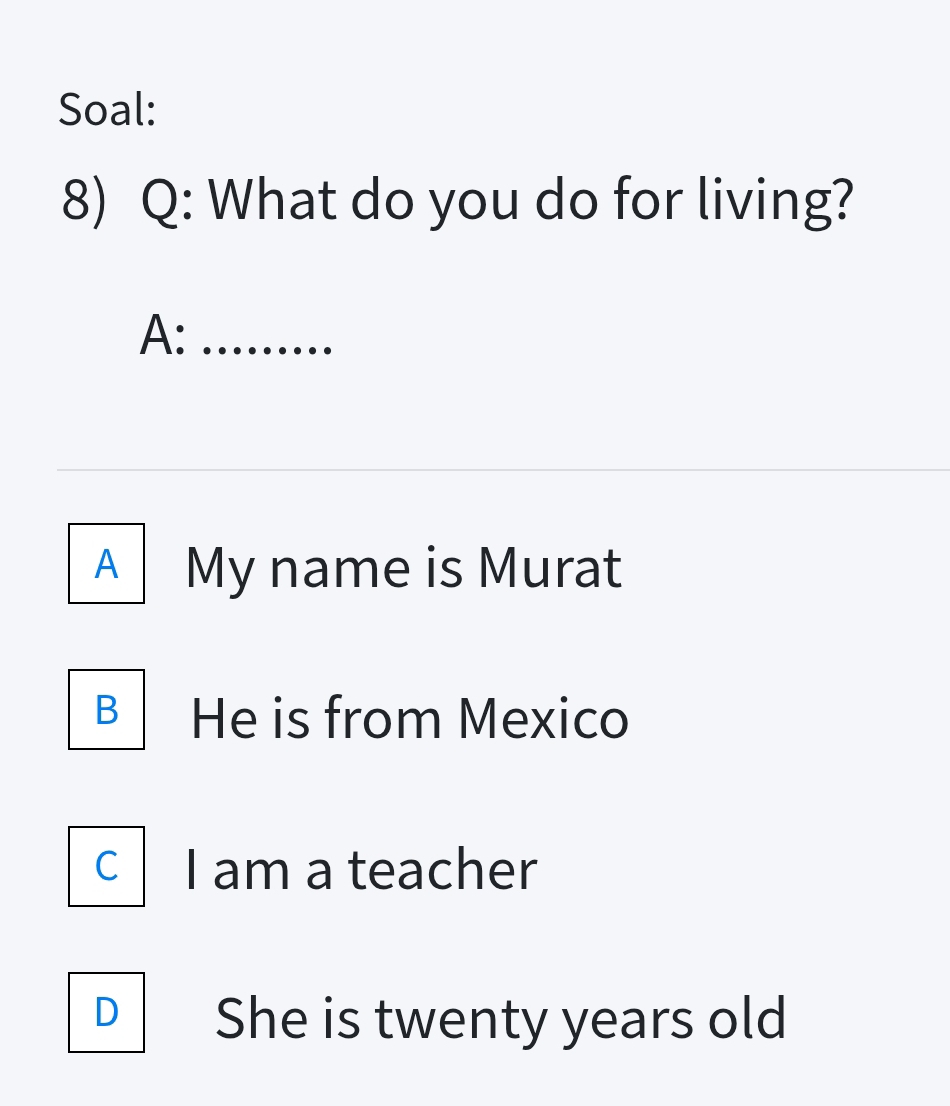
Task: Click the dotted answer blank line
Action: coord(267,347)
